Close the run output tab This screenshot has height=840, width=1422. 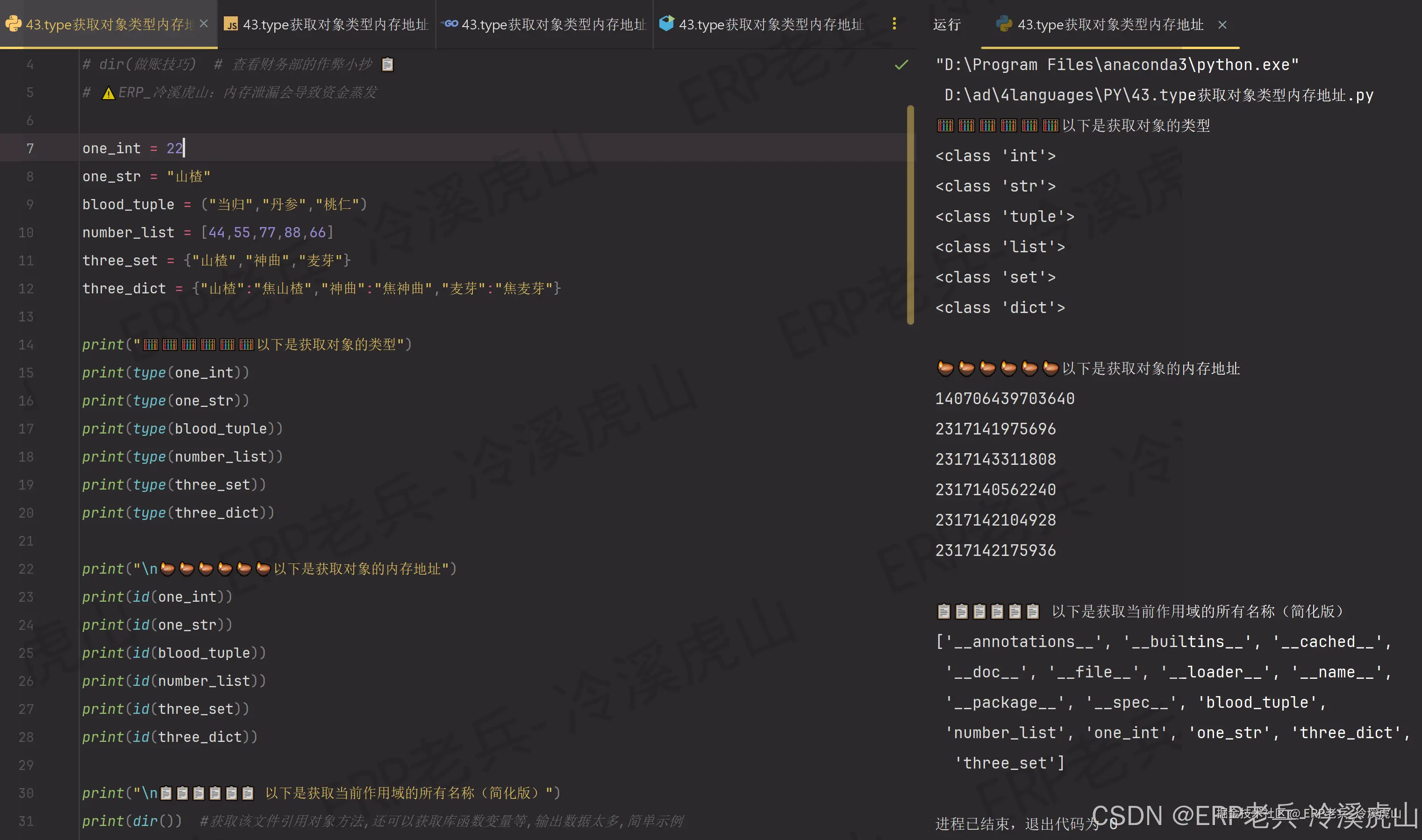1222,25
